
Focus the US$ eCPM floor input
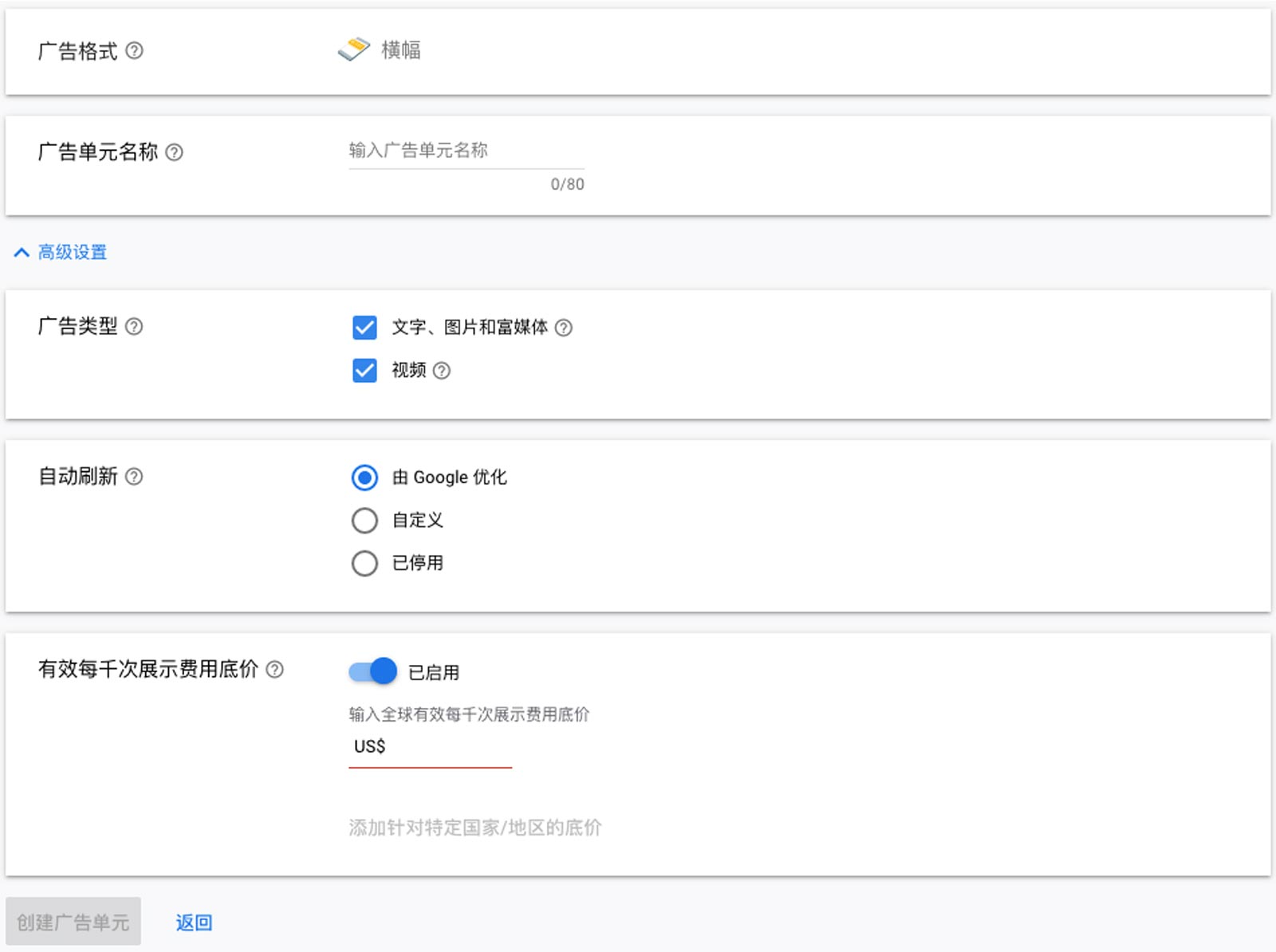(x=430, y=747)
